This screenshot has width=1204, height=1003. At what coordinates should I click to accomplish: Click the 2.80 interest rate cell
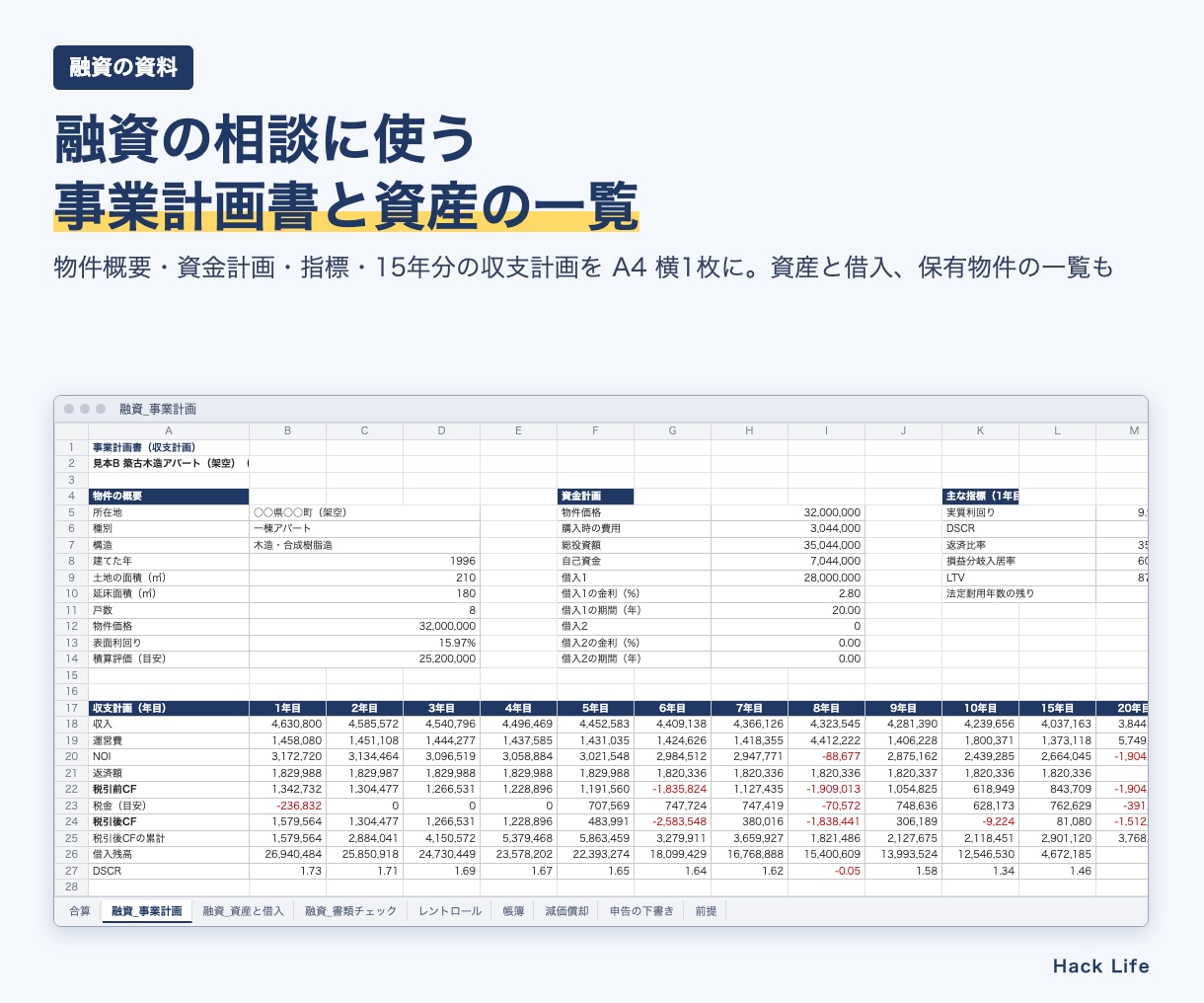(788, 593)
